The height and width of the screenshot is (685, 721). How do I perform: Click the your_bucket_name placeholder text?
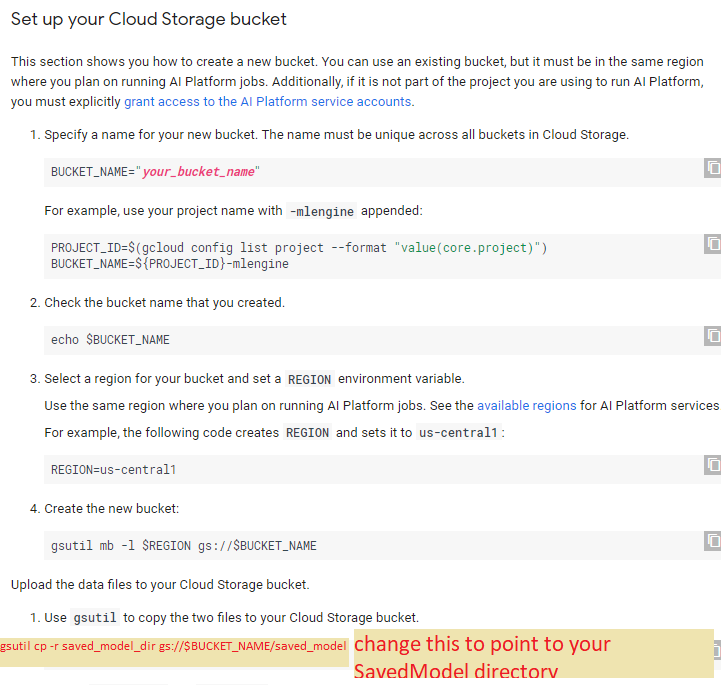tap(198, 172)
